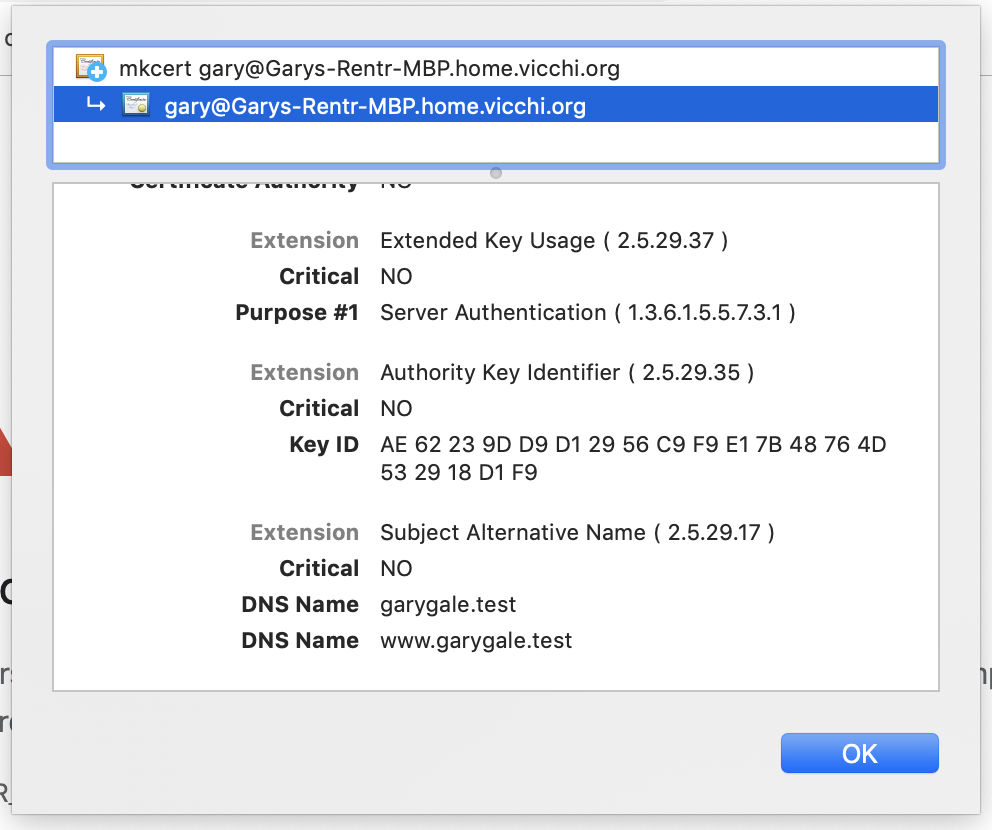Click the Extension label for Subject Alternative Name

click(304, 533)
